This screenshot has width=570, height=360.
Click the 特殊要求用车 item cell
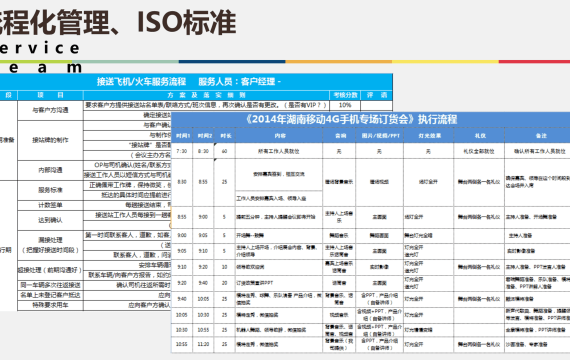pos(50,305)
